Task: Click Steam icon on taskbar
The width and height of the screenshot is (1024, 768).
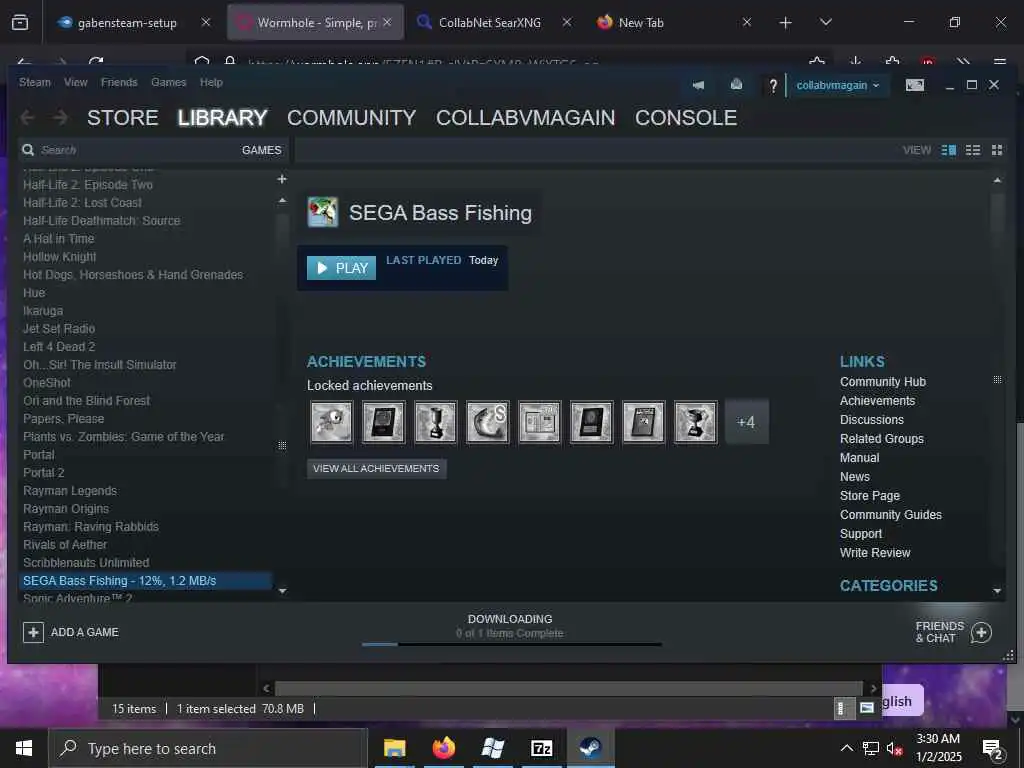Action: click(x=590, y=748)
